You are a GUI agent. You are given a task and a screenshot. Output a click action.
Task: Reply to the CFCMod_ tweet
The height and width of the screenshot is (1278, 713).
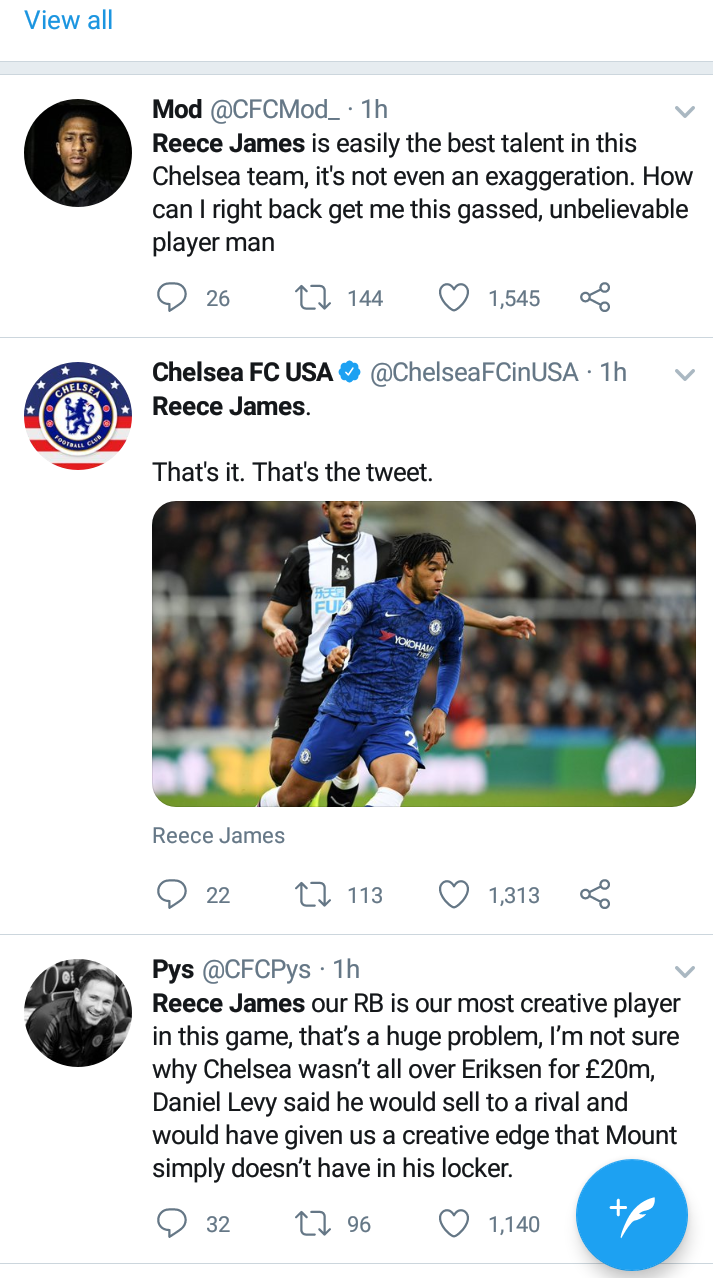point(173,297)
